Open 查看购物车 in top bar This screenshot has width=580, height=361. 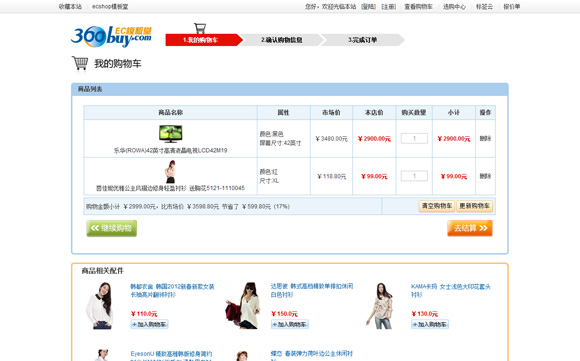click(x=418, y=7)
